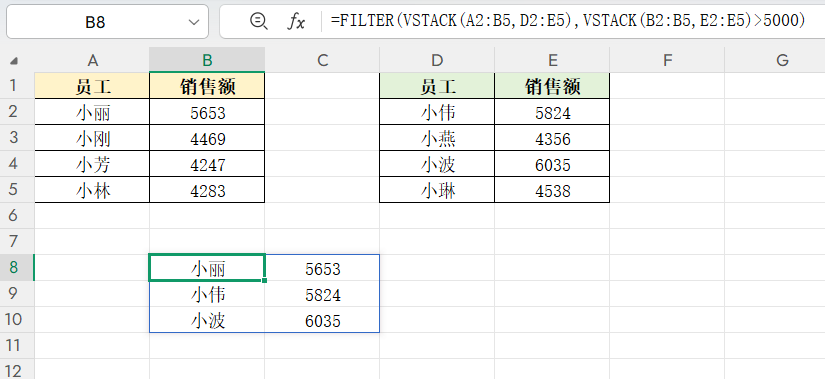
Task: Select cell E3 containing 4356
Action: (552, 138)
